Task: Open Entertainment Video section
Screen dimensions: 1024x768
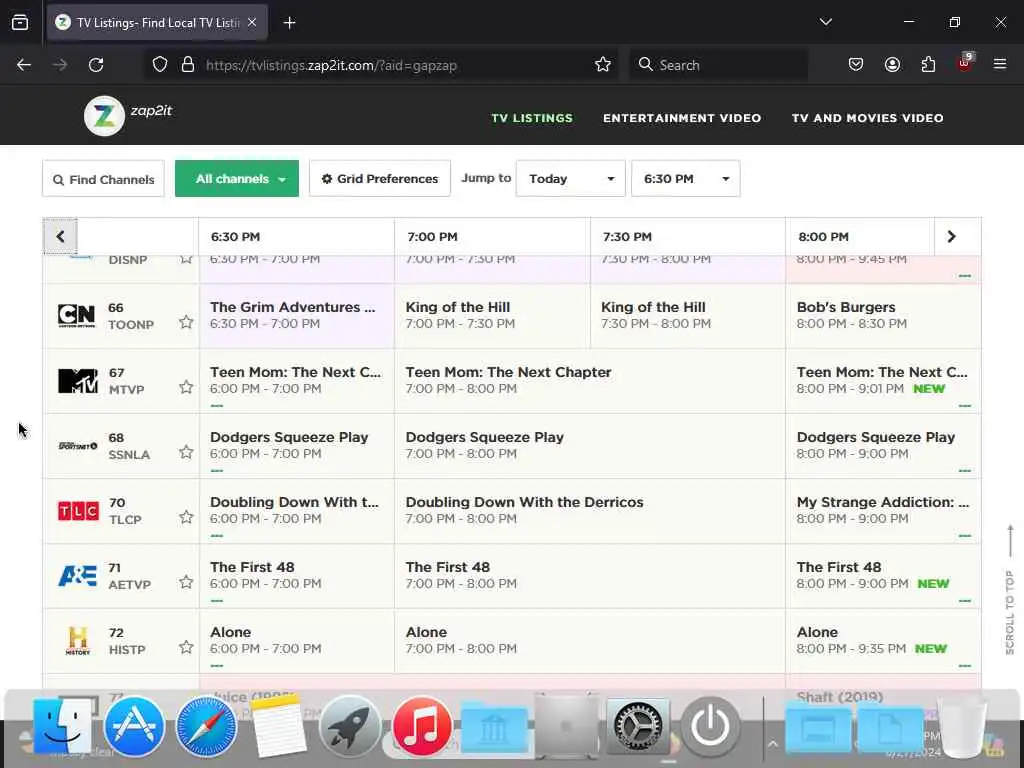Action: 682,118
